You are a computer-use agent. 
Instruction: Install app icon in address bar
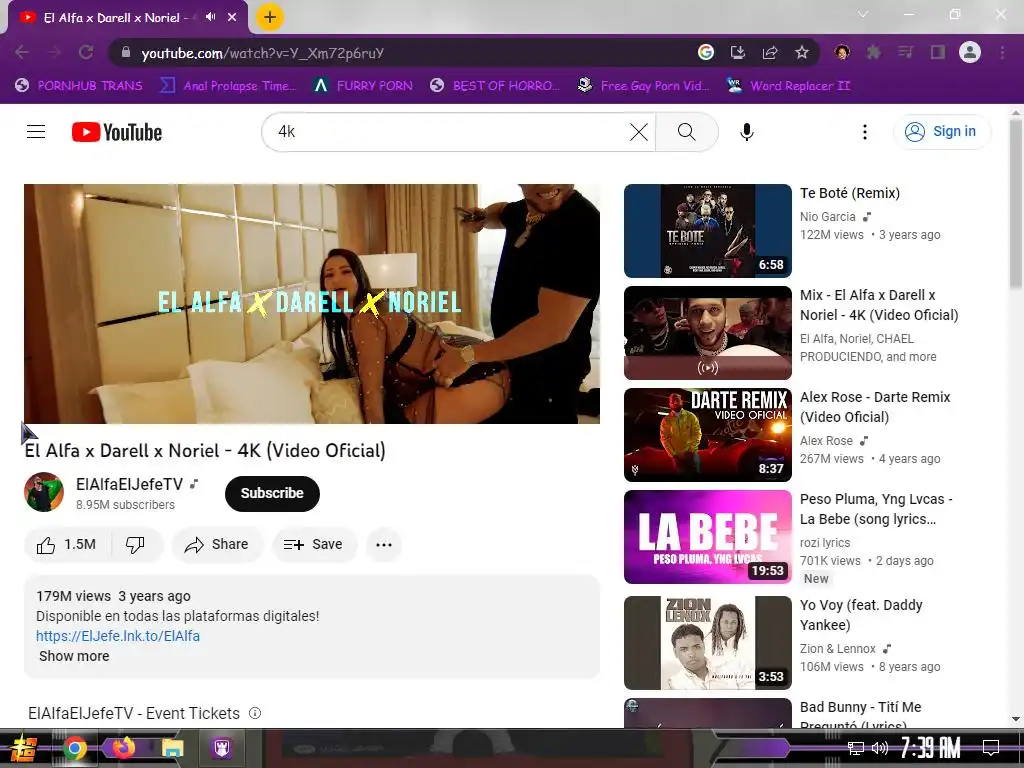point(737,52)
